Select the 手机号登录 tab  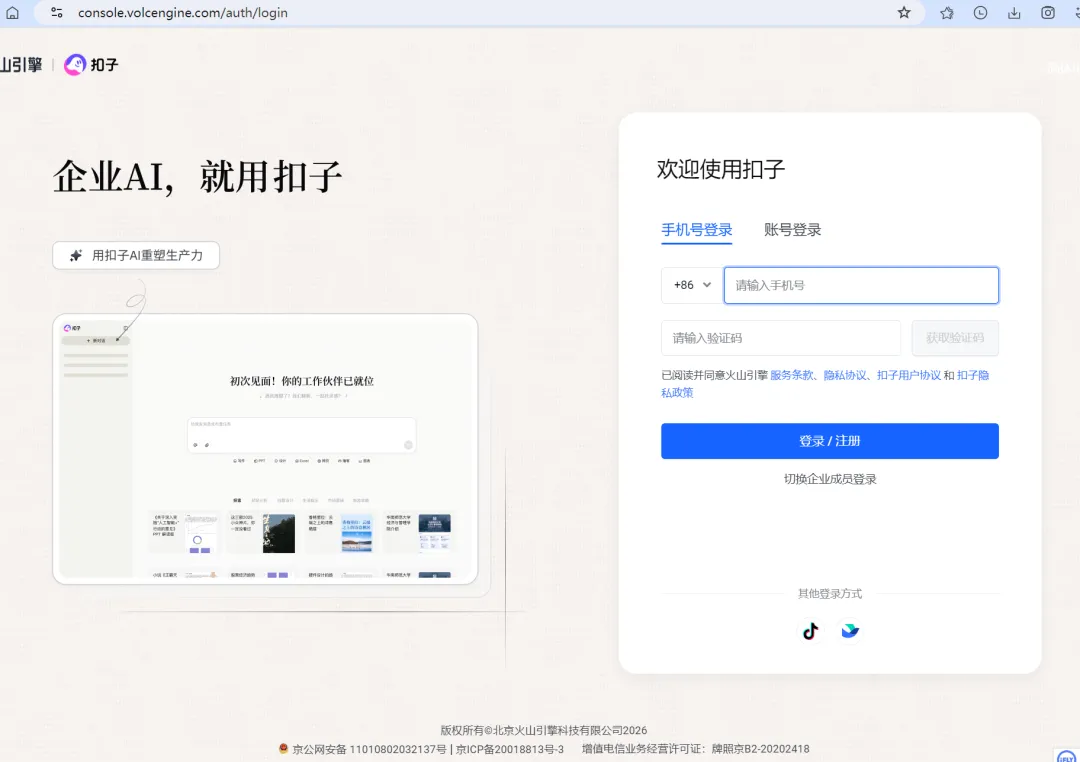[x=697, y=230]
